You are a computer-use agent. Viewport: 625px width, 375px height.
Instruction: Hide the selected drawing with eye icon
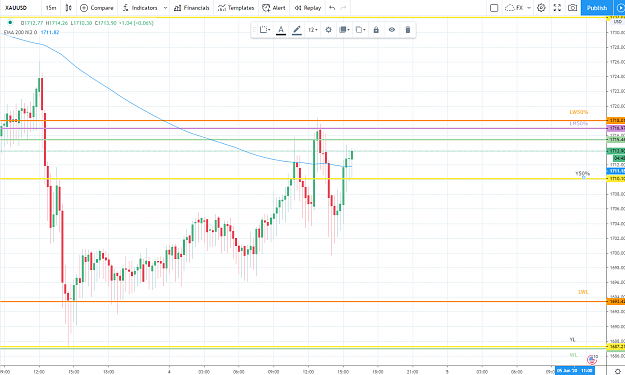392,30
